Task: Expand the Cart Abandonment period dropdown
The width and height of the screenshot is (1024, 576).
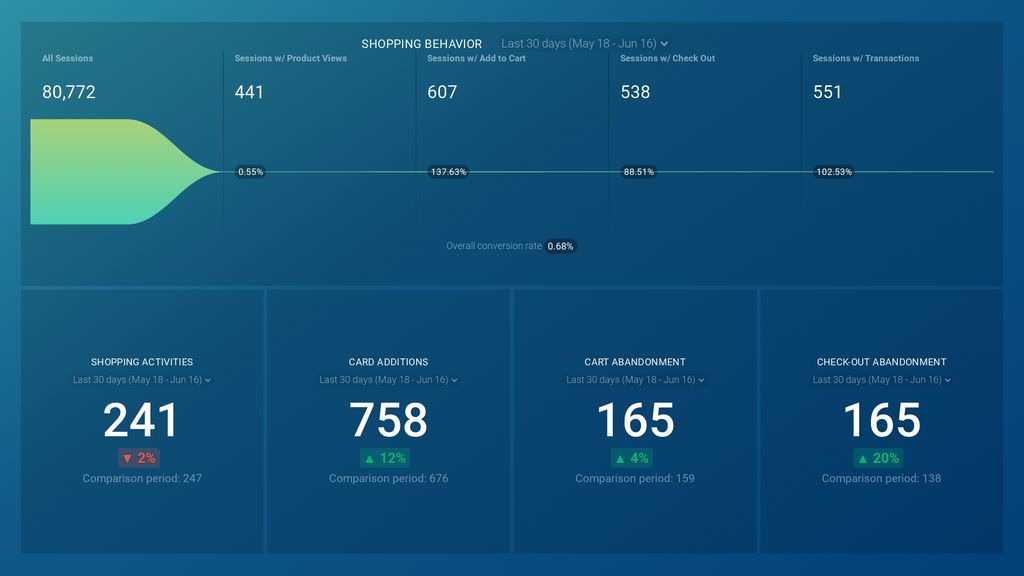Action: (634, 380)
